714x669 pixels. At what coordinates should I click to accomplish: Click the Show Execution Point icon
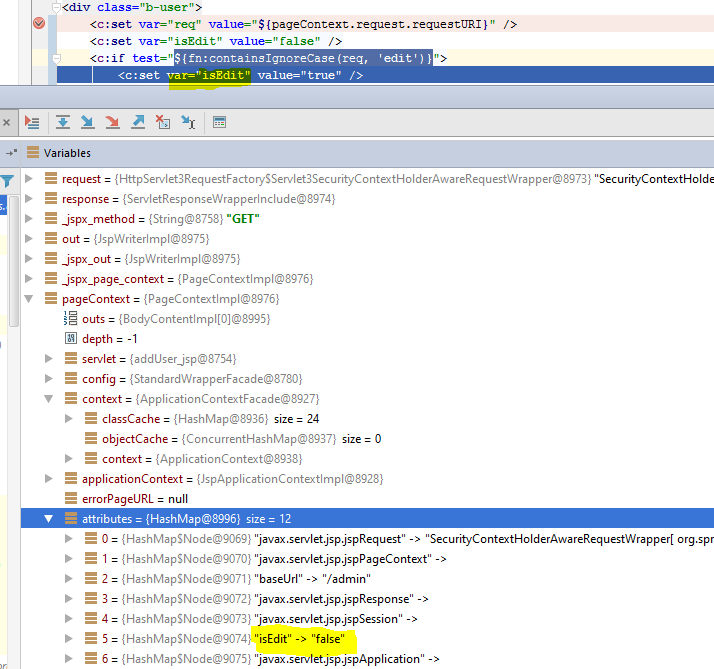point(32,122)
